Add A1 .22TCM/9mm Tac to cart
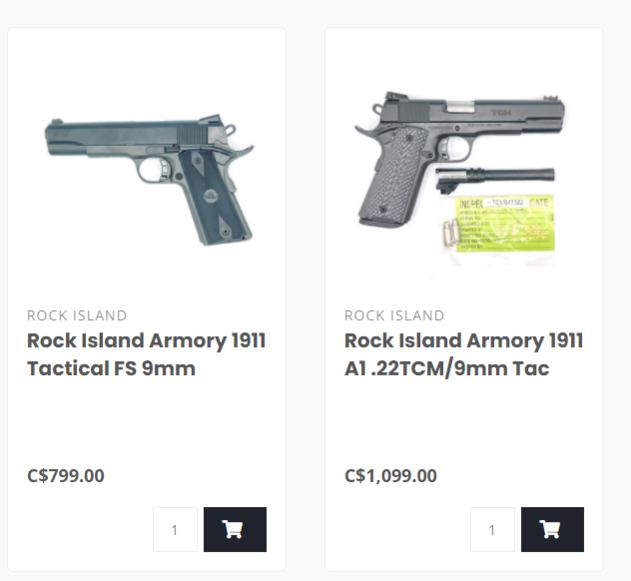Screen dimensions: 631x581 pos(552,529)
